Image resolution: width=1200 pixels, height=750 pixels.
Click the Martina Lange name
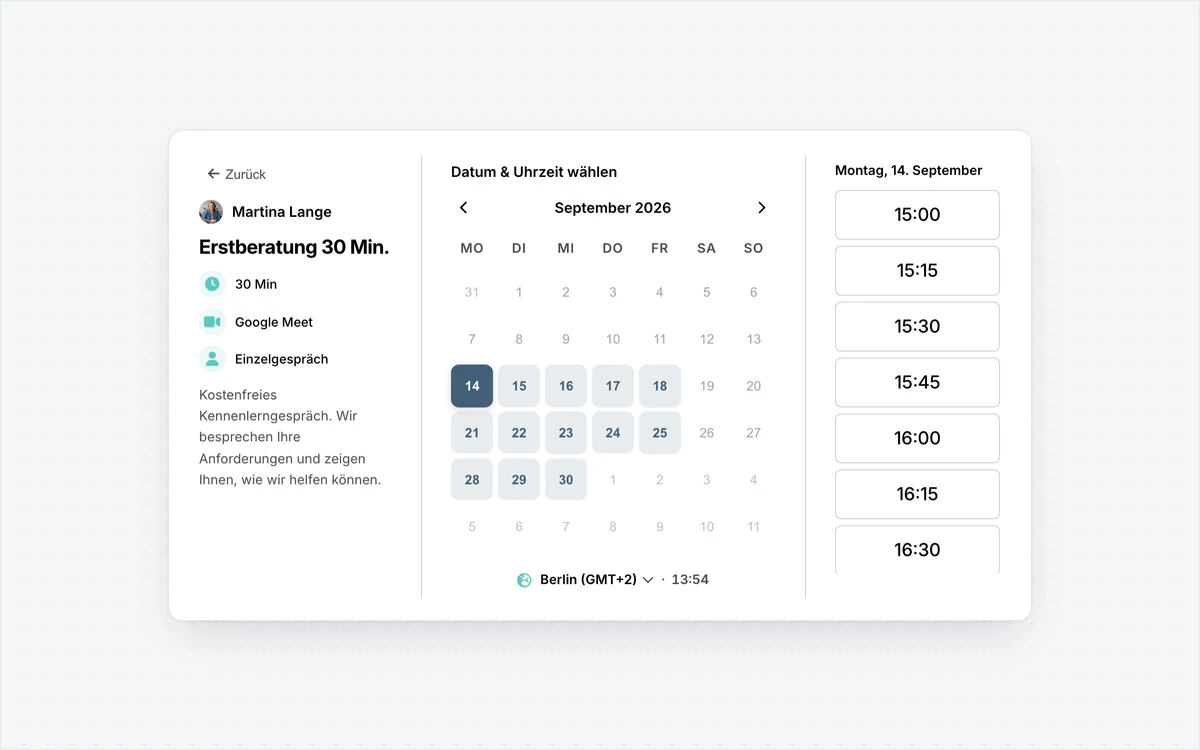pos(282,212)
